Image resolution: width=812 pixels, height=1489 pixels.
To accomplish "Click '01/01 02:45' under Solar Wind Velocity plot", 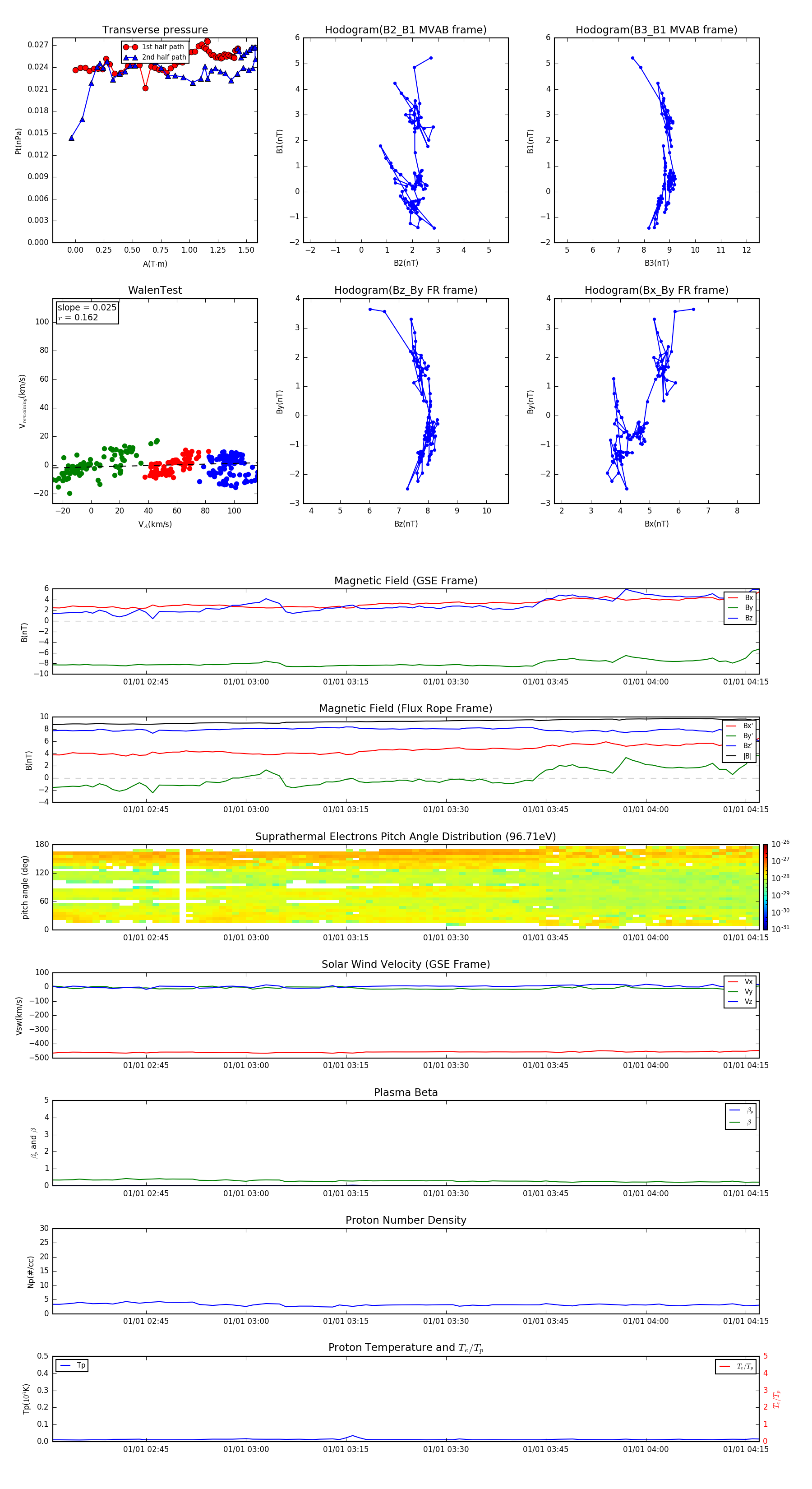I will click(146, 1065).
